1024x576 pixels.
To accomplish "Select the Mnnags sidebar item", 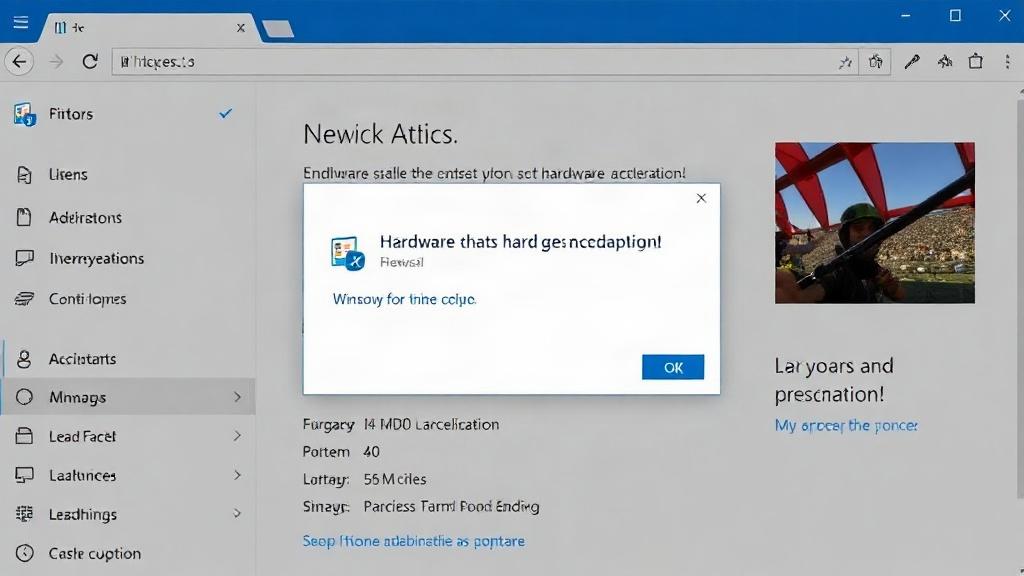I will [127, 397].
